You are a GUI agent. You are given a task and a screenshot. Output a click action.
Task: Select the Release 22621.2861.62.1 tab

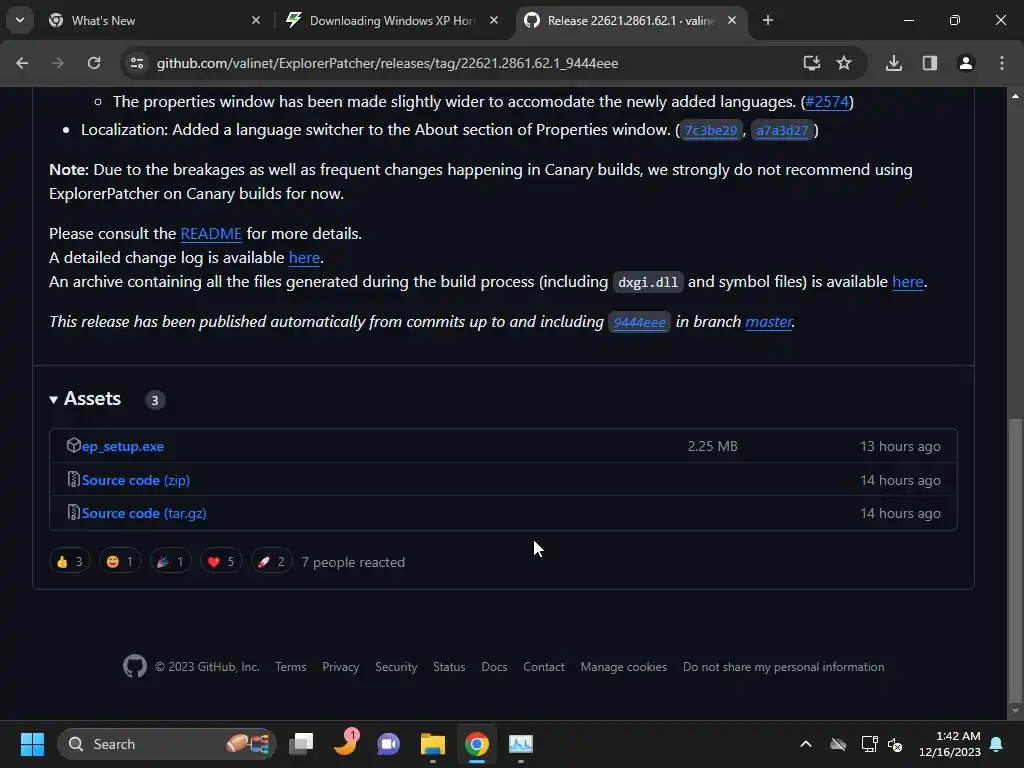pyautogui.click(x=632, y=20)
